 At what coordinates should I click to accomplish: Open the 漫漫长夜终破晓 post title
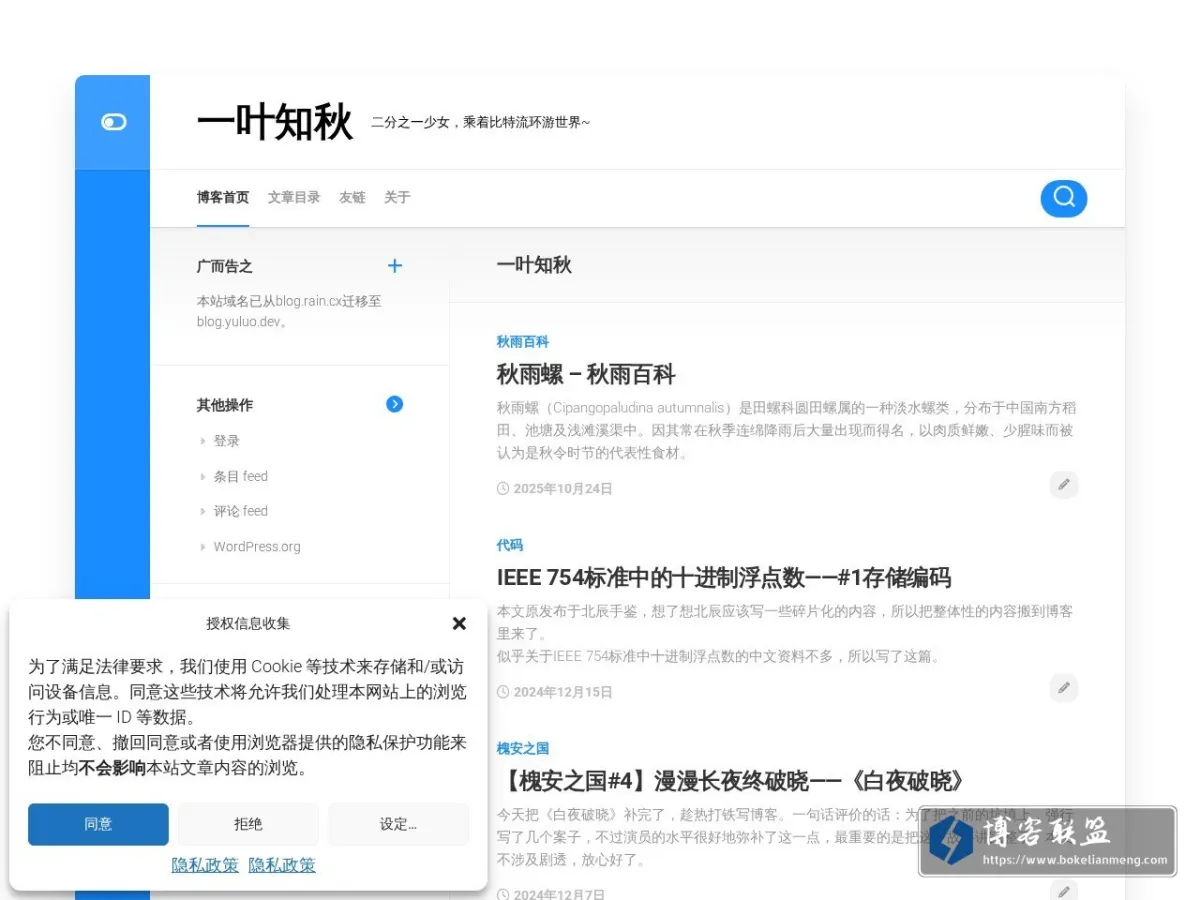[x=733, y=781]
